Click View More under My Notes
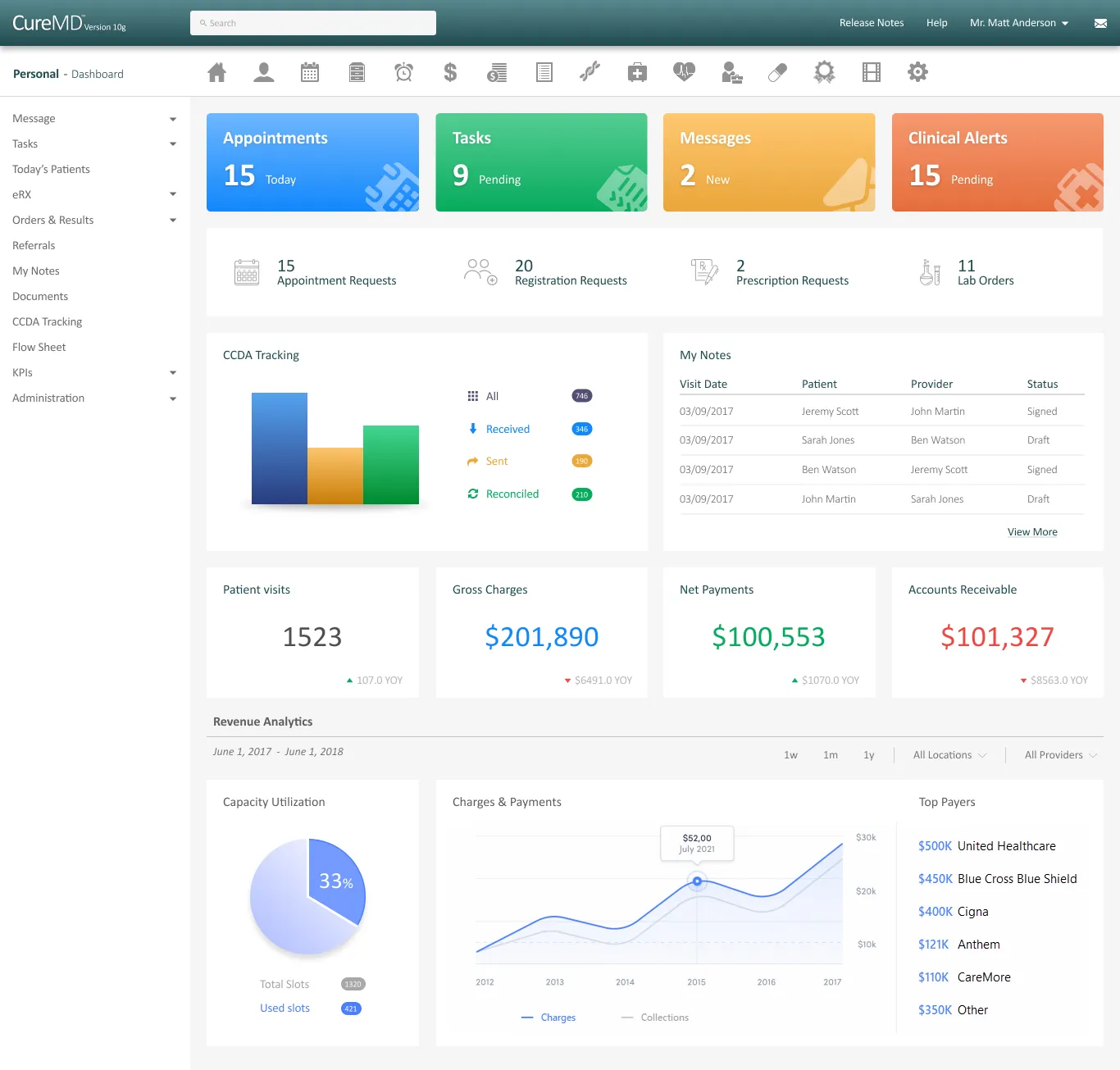Image resolution: width=1120 pixels, height=1070 pixels. 1032,532
